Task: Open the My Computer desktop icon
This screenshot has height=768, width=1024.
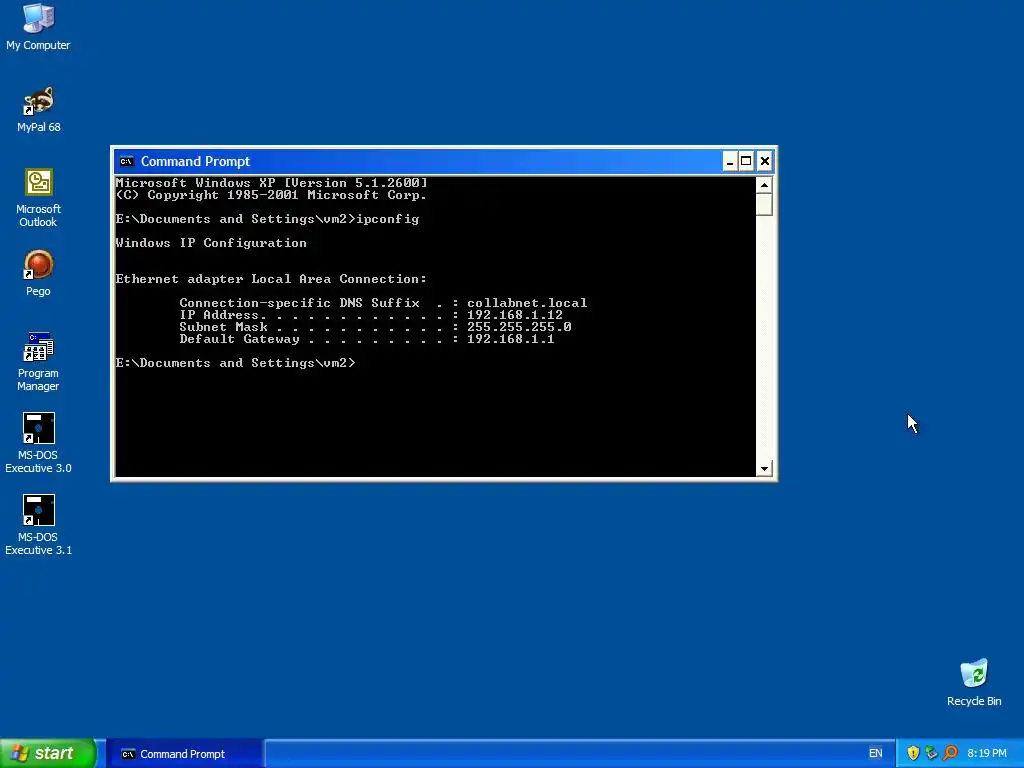Action: pos(38,26)
